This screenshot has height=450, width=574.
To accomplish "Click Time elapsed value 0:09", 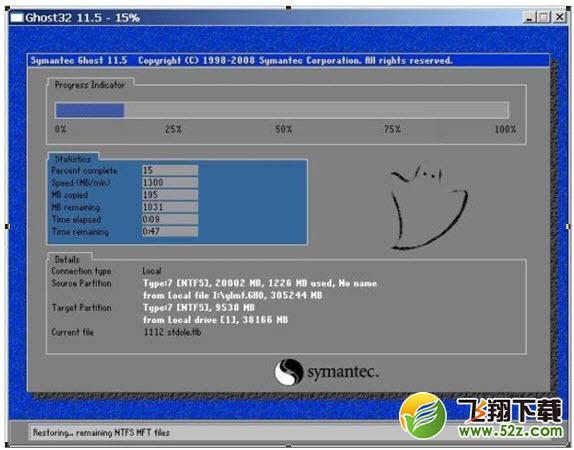I will pyautogui.click(x=170, y=219).
